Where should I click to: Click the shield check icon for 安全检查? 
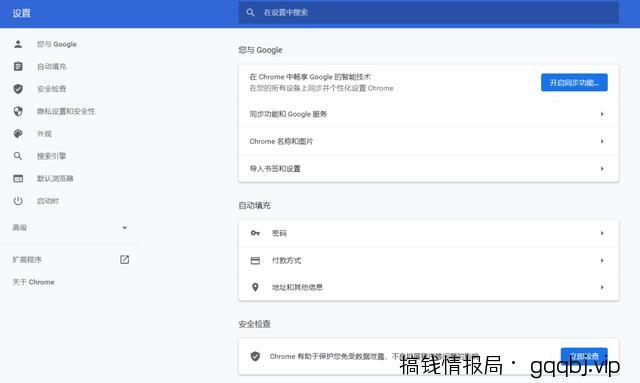pyautogui.click(x=18, y=89)
